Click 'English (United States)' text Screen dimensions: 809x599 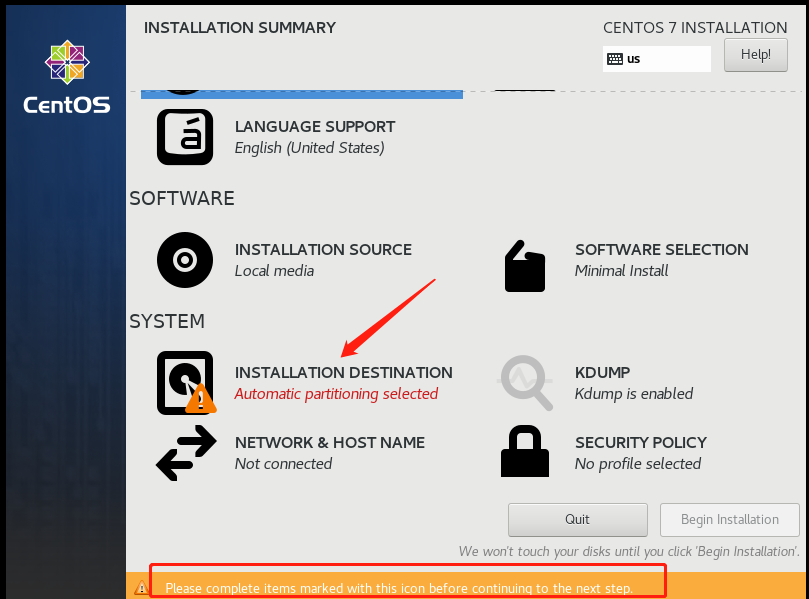(310, 149)
